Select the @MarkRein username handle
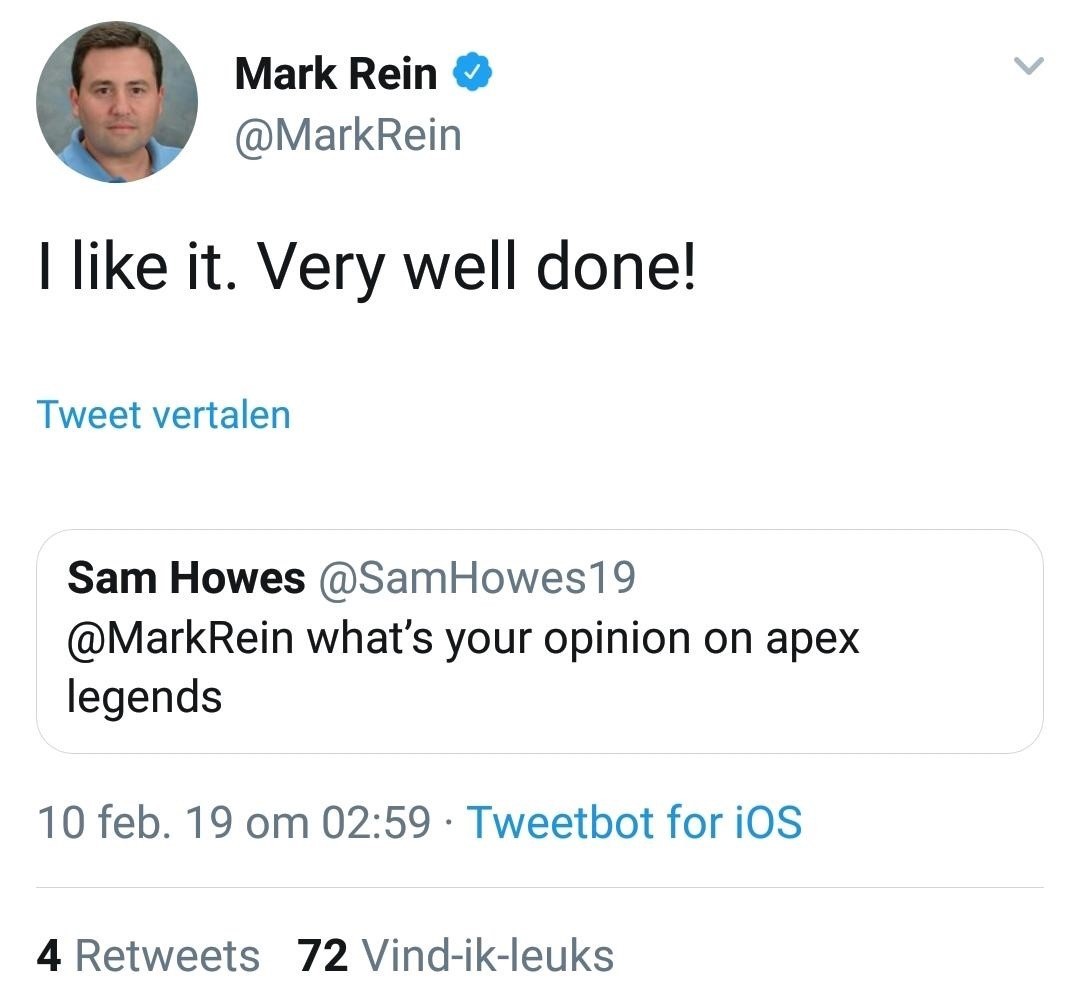The height and width of the screenshot is (999, 1080). [347, 135]
